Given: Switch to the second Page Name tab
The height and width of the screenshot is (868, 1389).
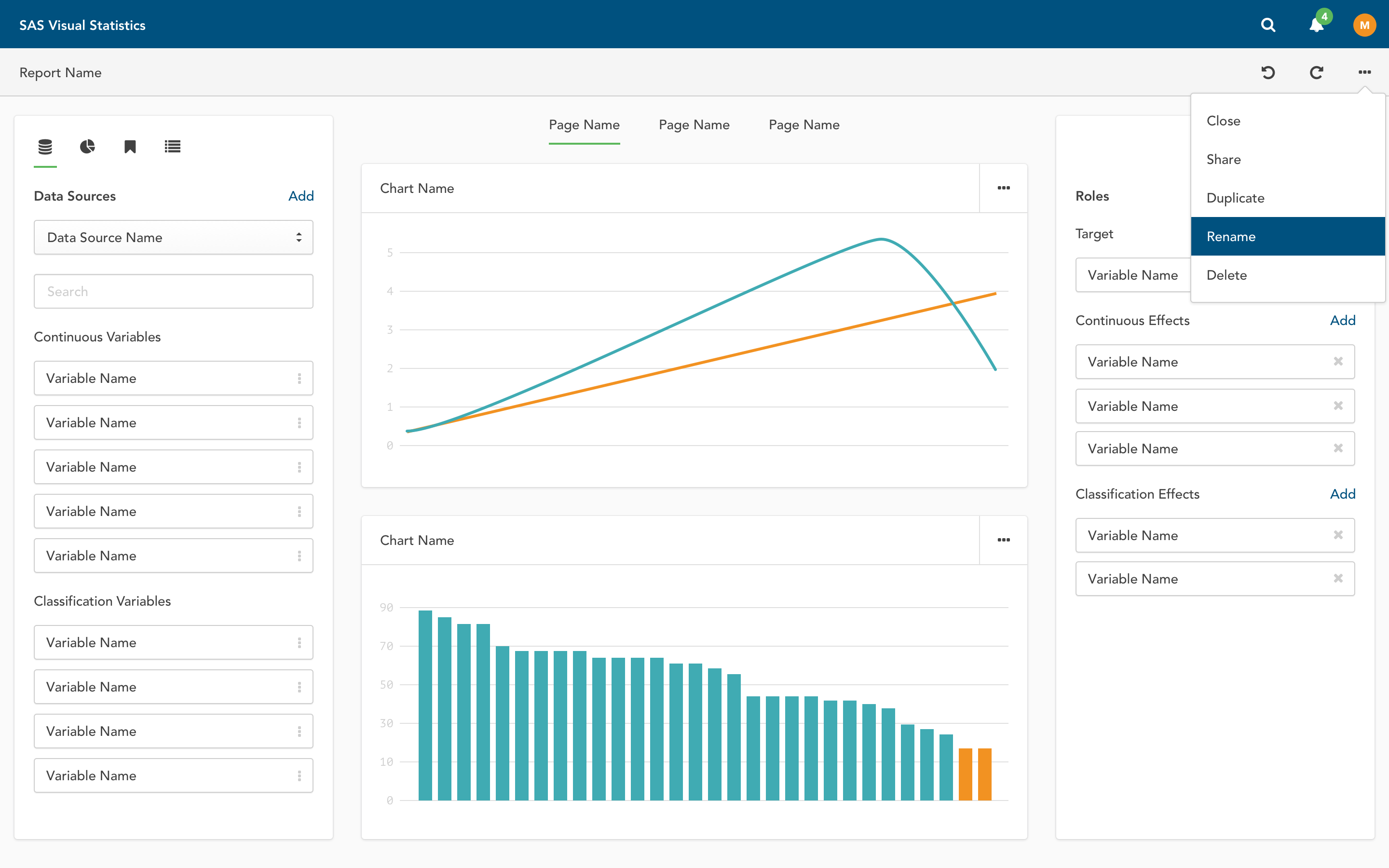Looking at the screenshot, I should (x=694, y=125).
